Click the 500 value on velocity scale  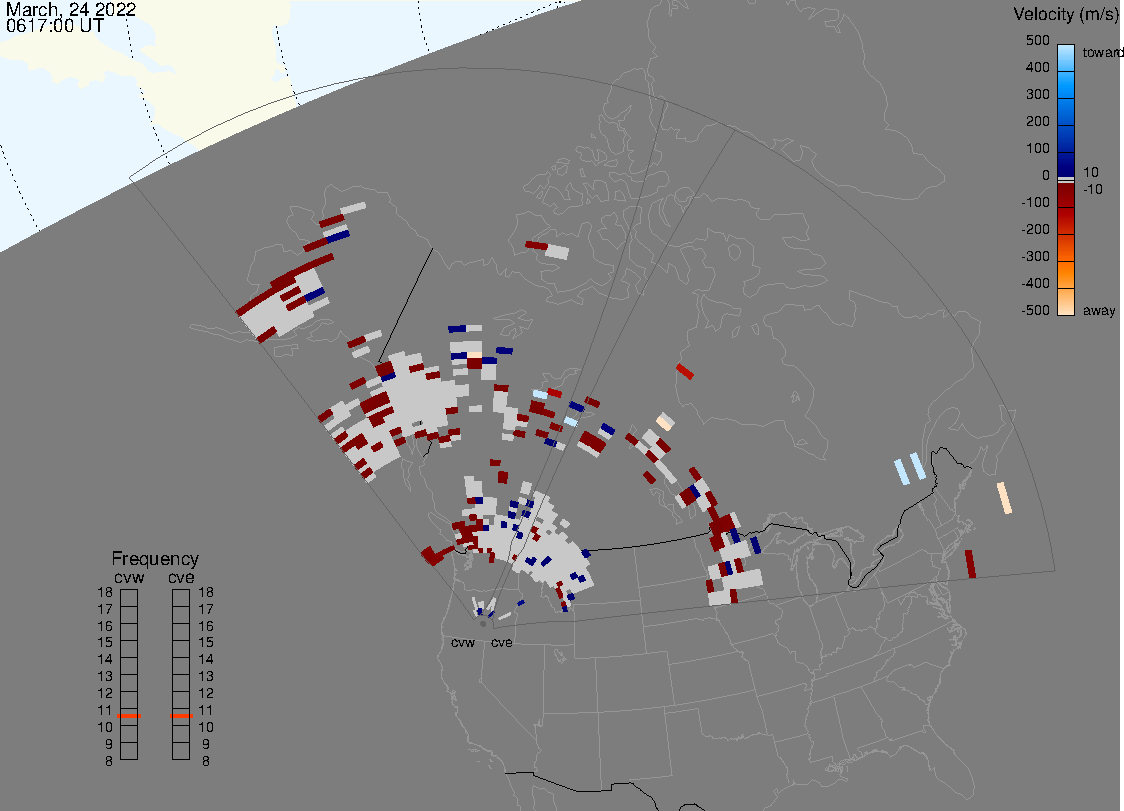tap(1037, 41)
